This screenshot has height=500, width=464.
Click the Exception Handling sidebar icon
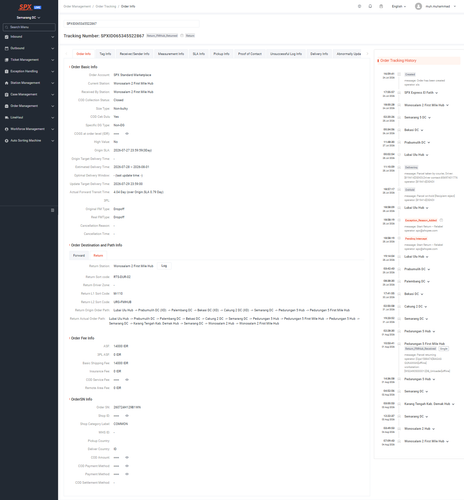[x=6, y=71]
